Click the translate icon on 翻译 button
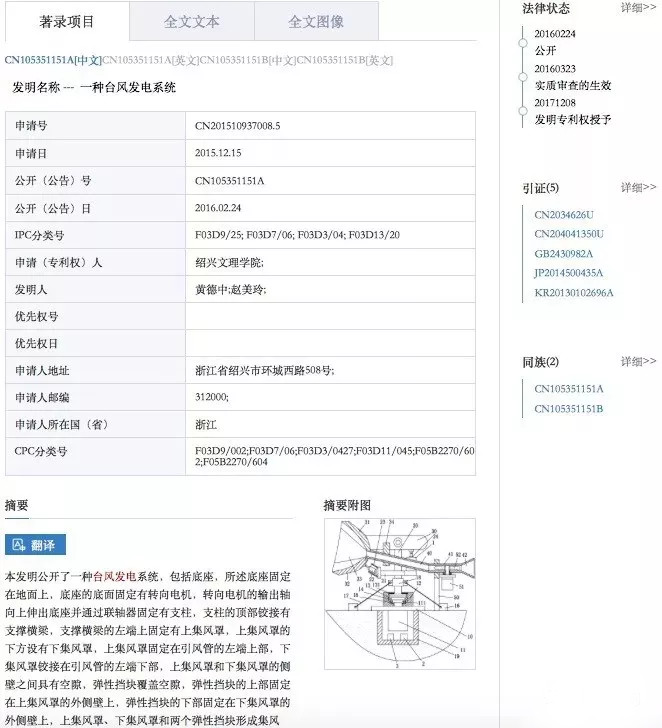Viewport: 662px width, 728px height. 19,545
